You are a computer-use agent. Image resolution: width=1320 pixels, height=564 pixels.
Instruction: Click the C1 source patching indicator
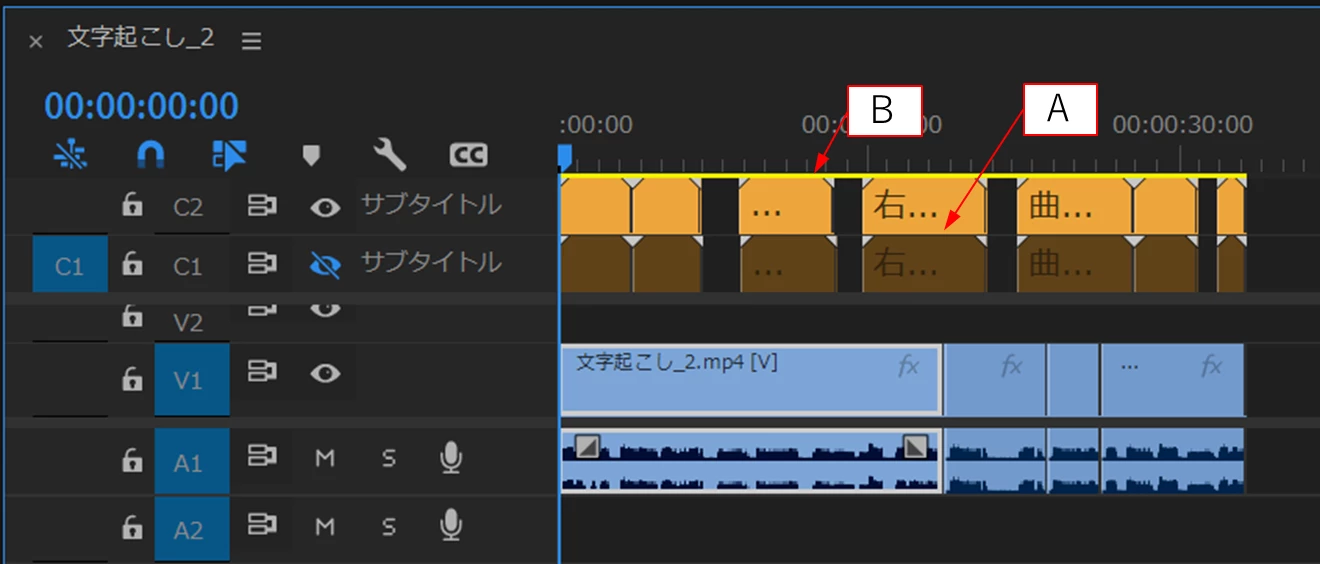click(69, 265)
